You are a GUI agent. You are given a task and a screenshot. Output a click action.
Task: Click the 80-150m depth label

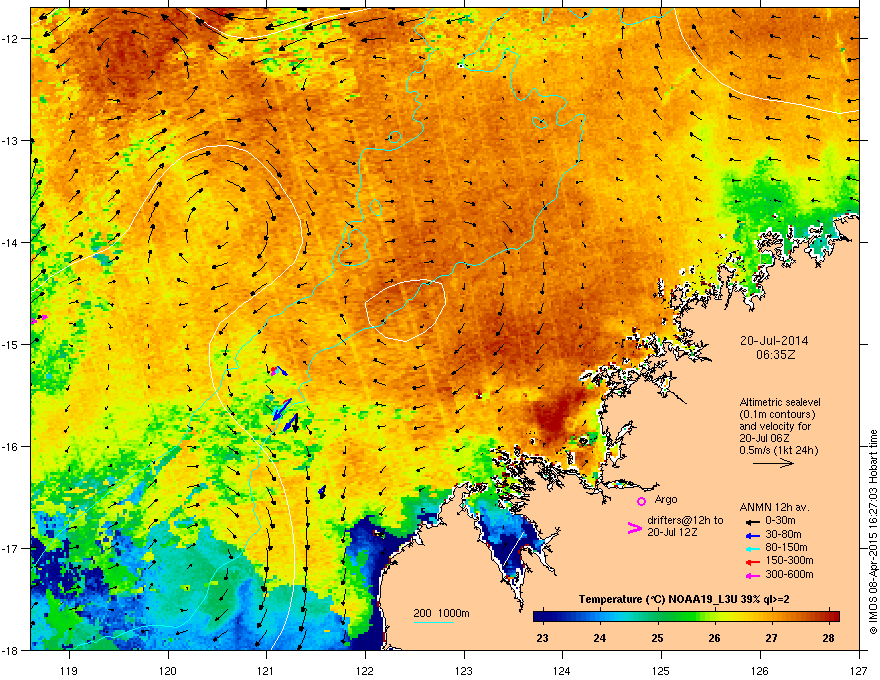[786, 547]
